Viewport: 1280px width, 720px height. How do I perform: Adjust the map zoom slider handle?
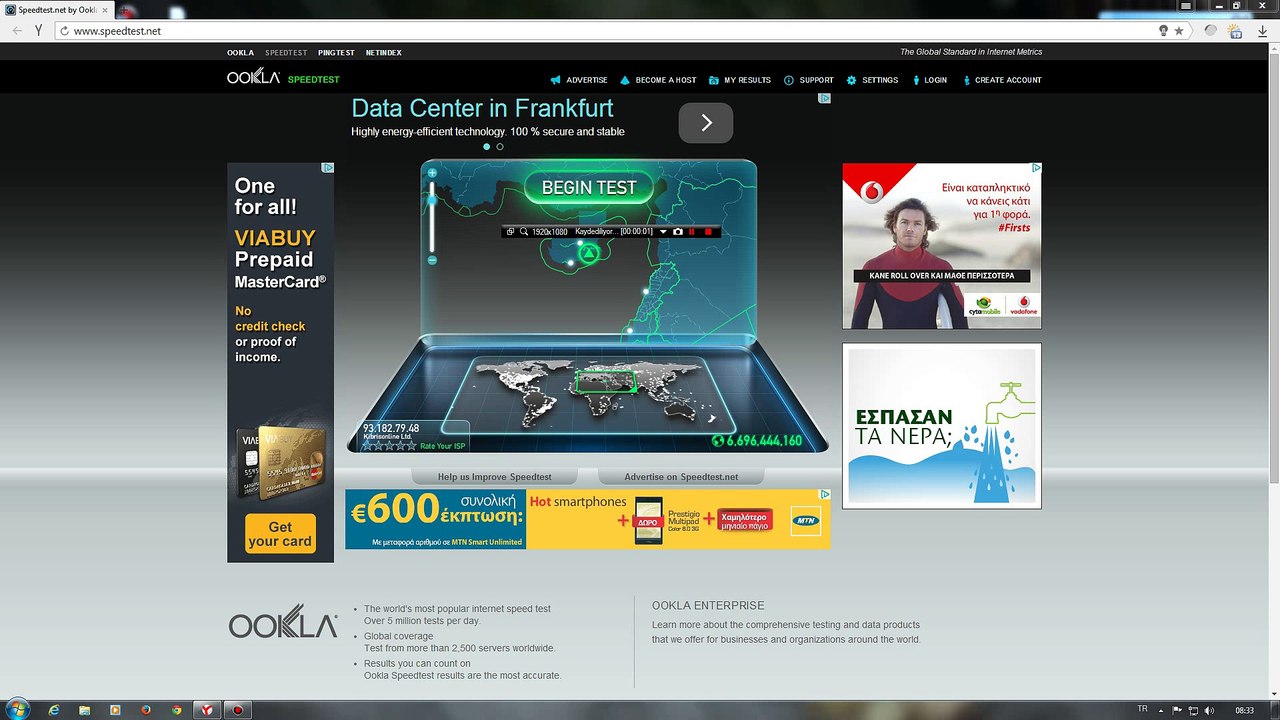[x=432, y=200]
